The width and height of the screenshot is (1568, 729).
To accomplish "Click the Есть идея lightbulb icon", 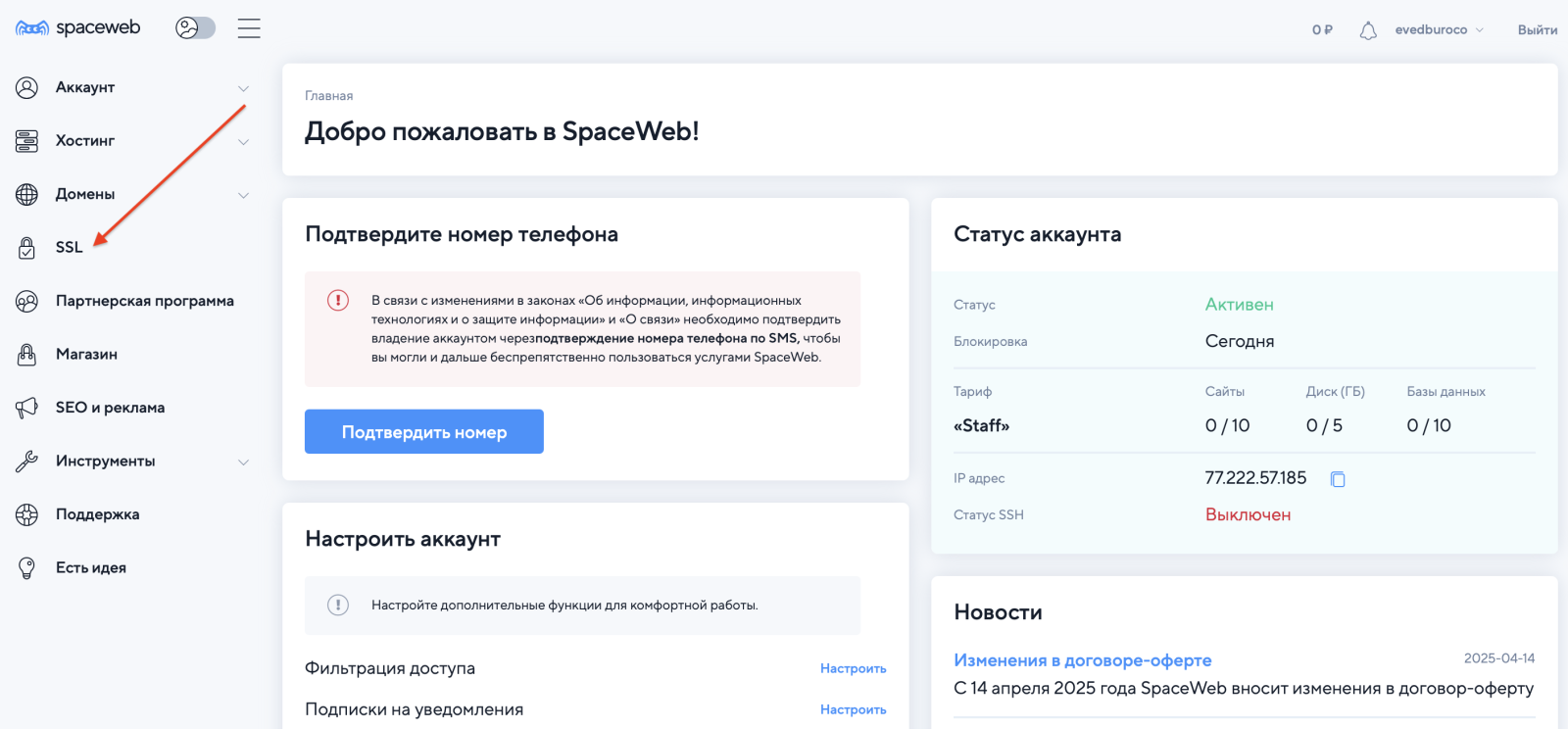I will click(x=26, y=567).
